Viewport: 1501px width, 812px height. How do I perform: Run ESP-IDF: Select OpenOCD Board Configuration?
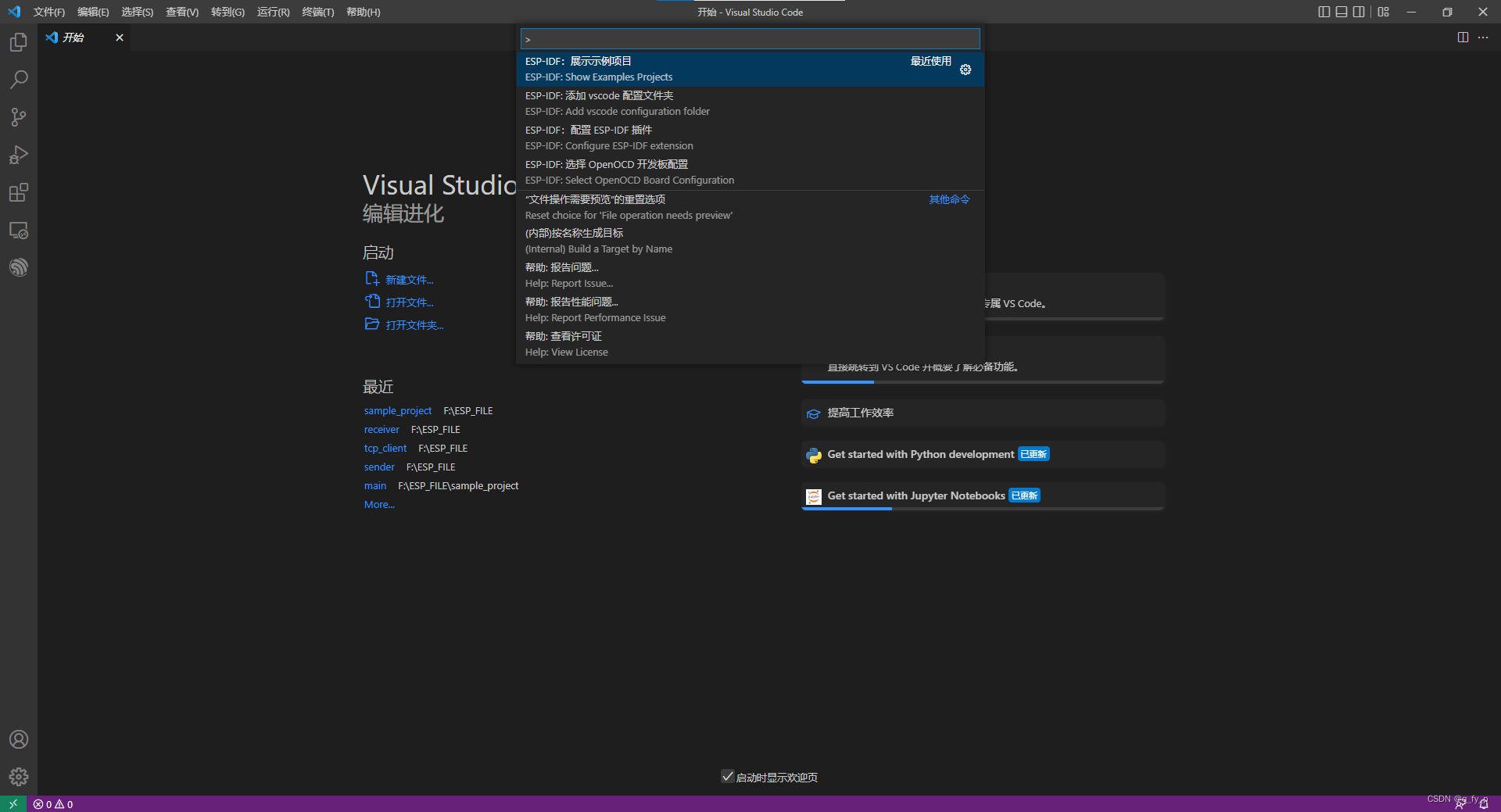coord(750,172)
